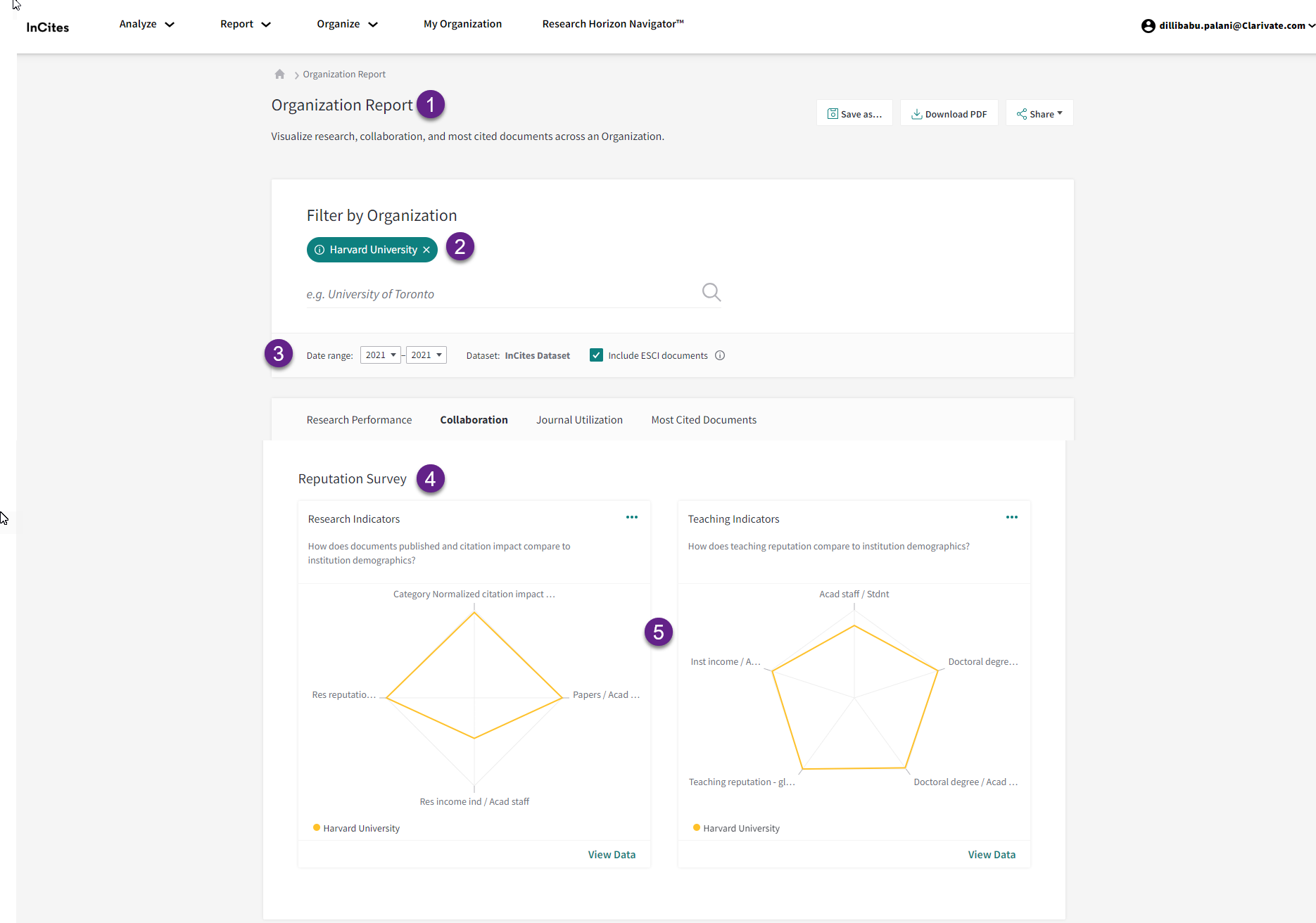Click the Res reputatio… axis label
Image resolution: width=1316 pixels, height=923 pixels.
[344, 695]
